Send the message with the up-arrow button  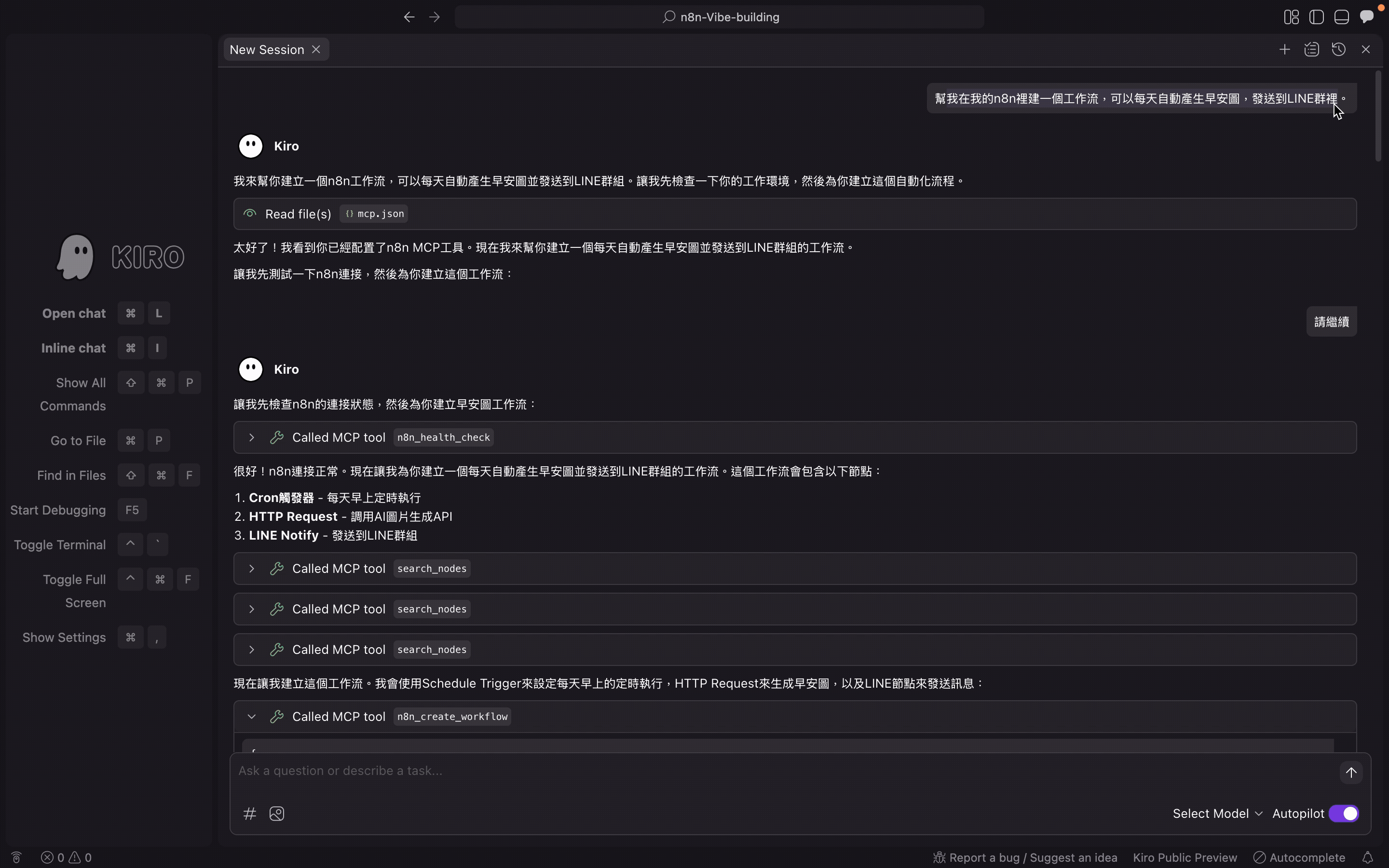(x=1351, y=773)
